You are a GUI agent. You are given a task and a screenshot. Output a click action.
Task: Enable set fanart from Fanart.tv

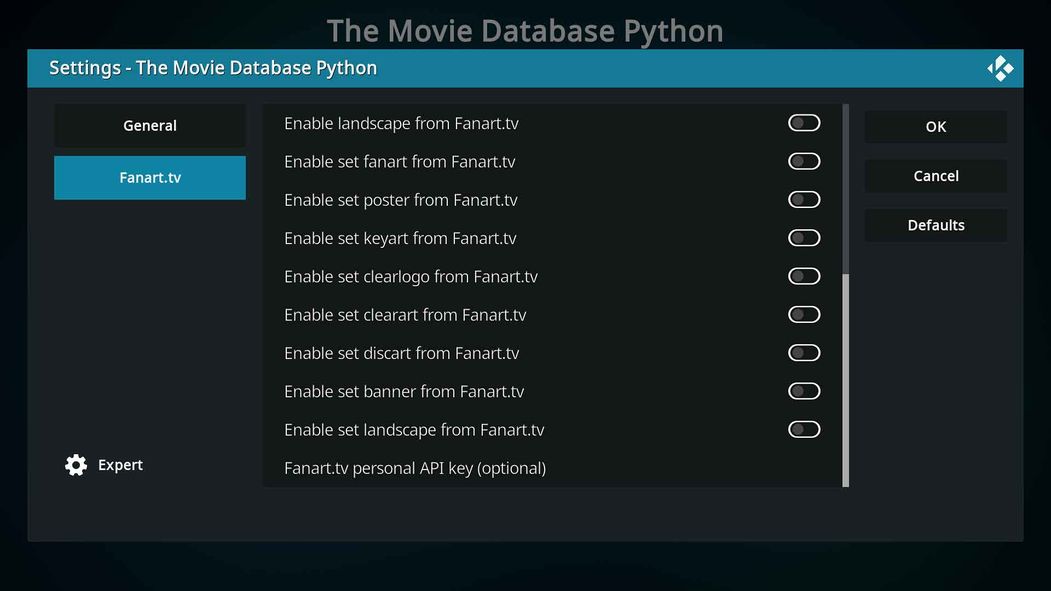[x=803, y=160]
